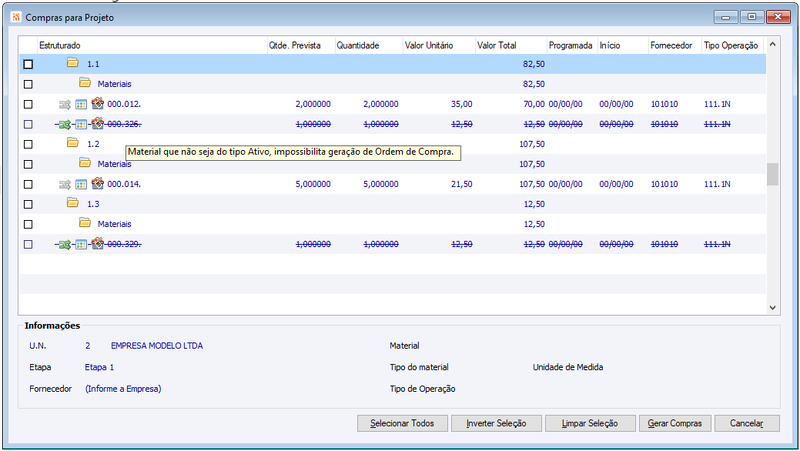800x451 pixels.
Task: Click the Valor Unitário column header
Action: click(x=439, y=45)
